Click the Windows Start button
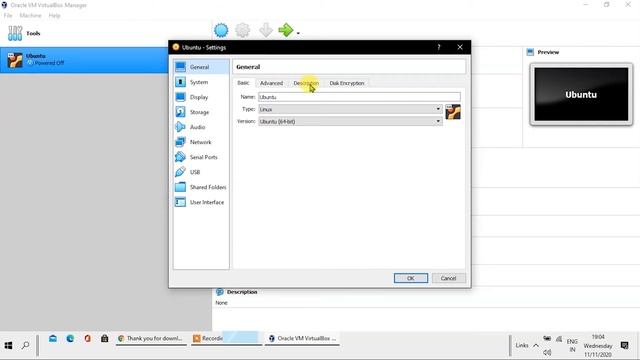Viewport: 640px width, 360px height. tap(9, 345)
